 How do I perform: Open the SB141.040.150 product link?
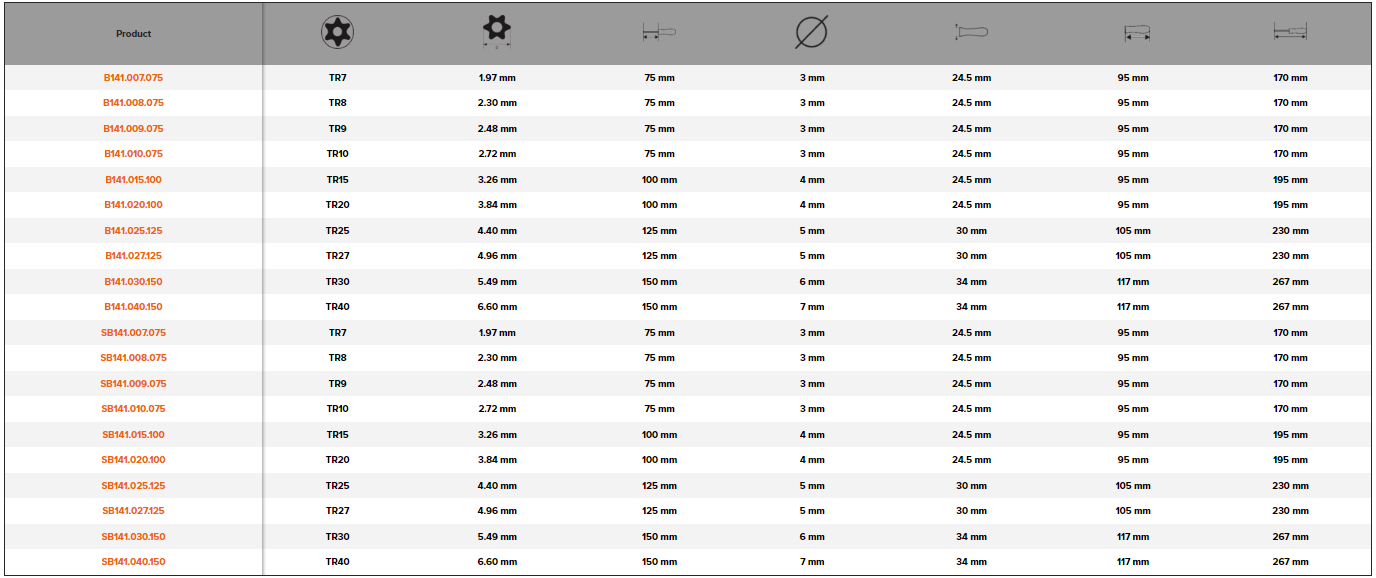tap(133, 562)
